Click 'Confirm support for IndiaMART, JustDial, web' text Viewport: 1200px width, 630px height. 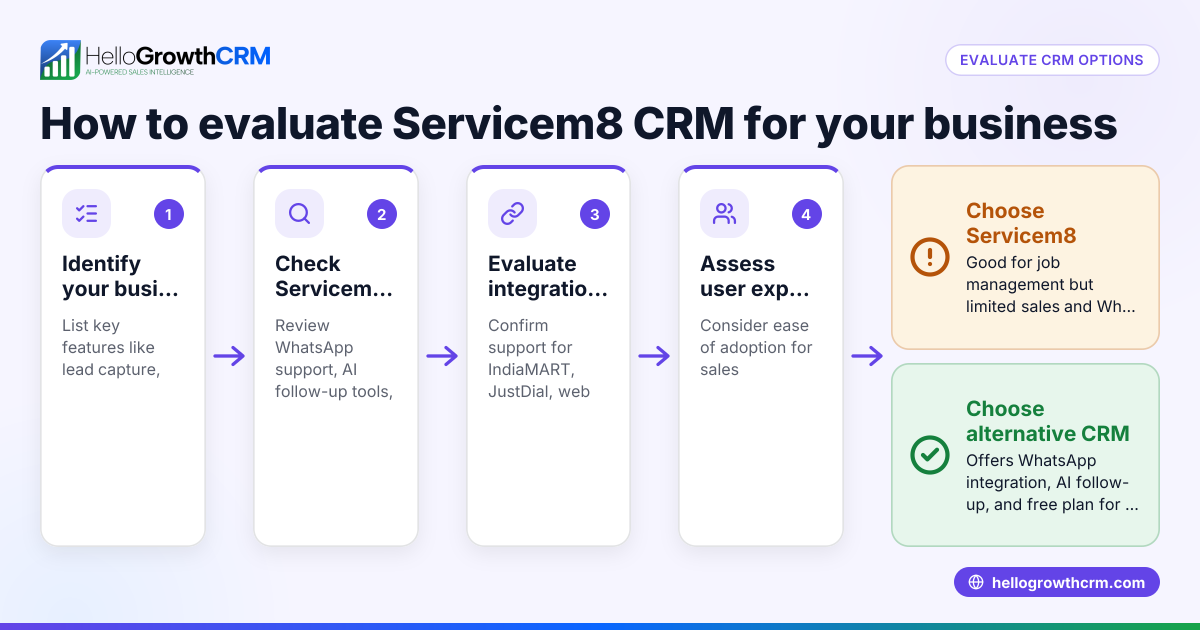tap(539, 358)
